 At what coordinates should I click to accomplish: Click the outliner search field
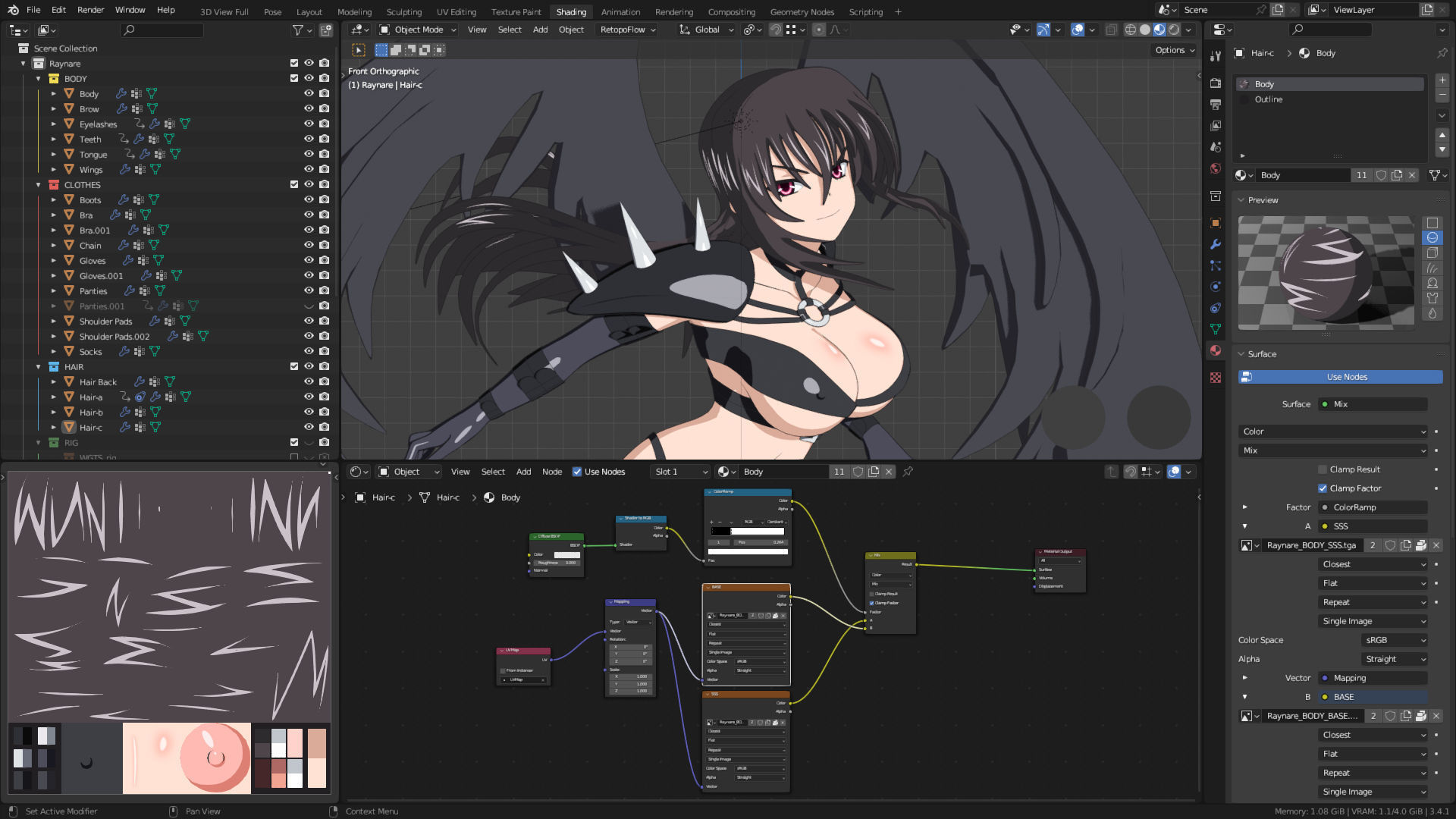pos(162,30)
